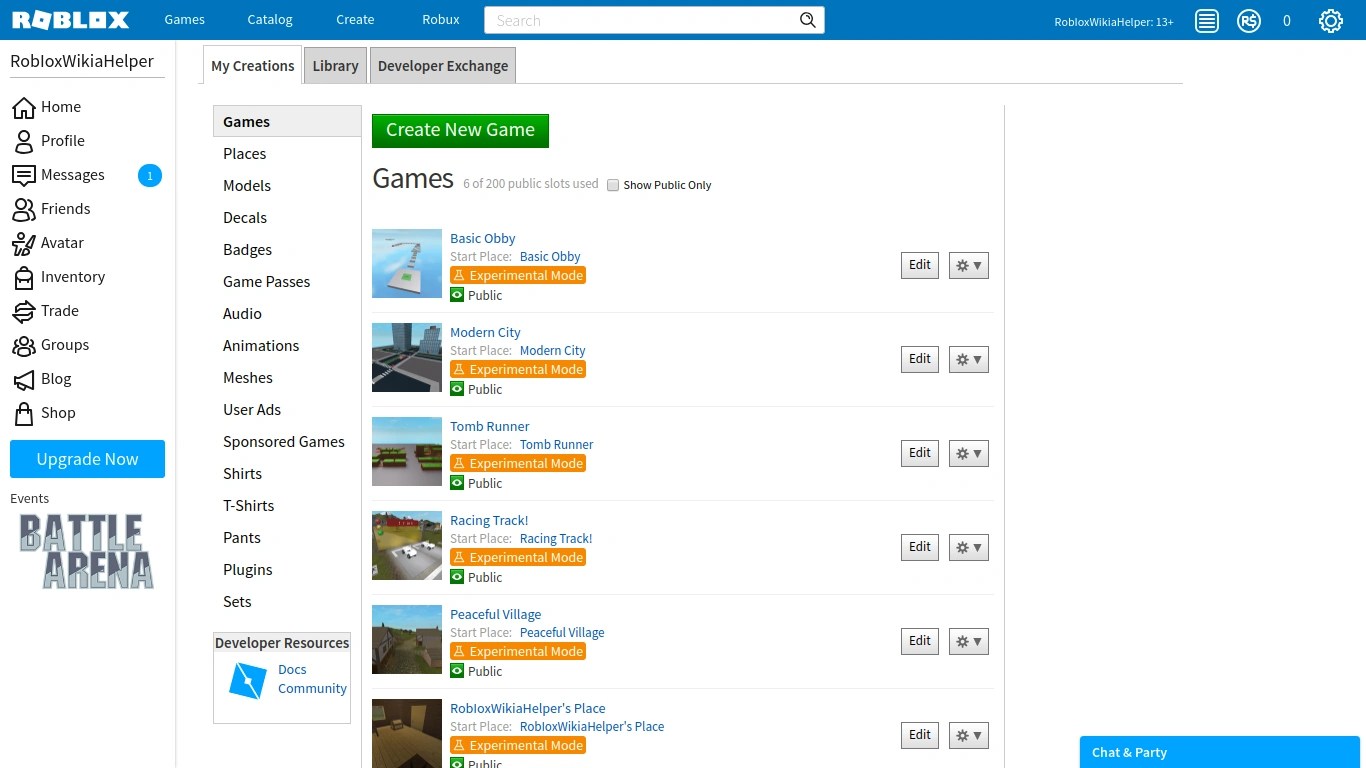
Task: Click the Robux currency icon
Action: click(x=1249, y=21)
